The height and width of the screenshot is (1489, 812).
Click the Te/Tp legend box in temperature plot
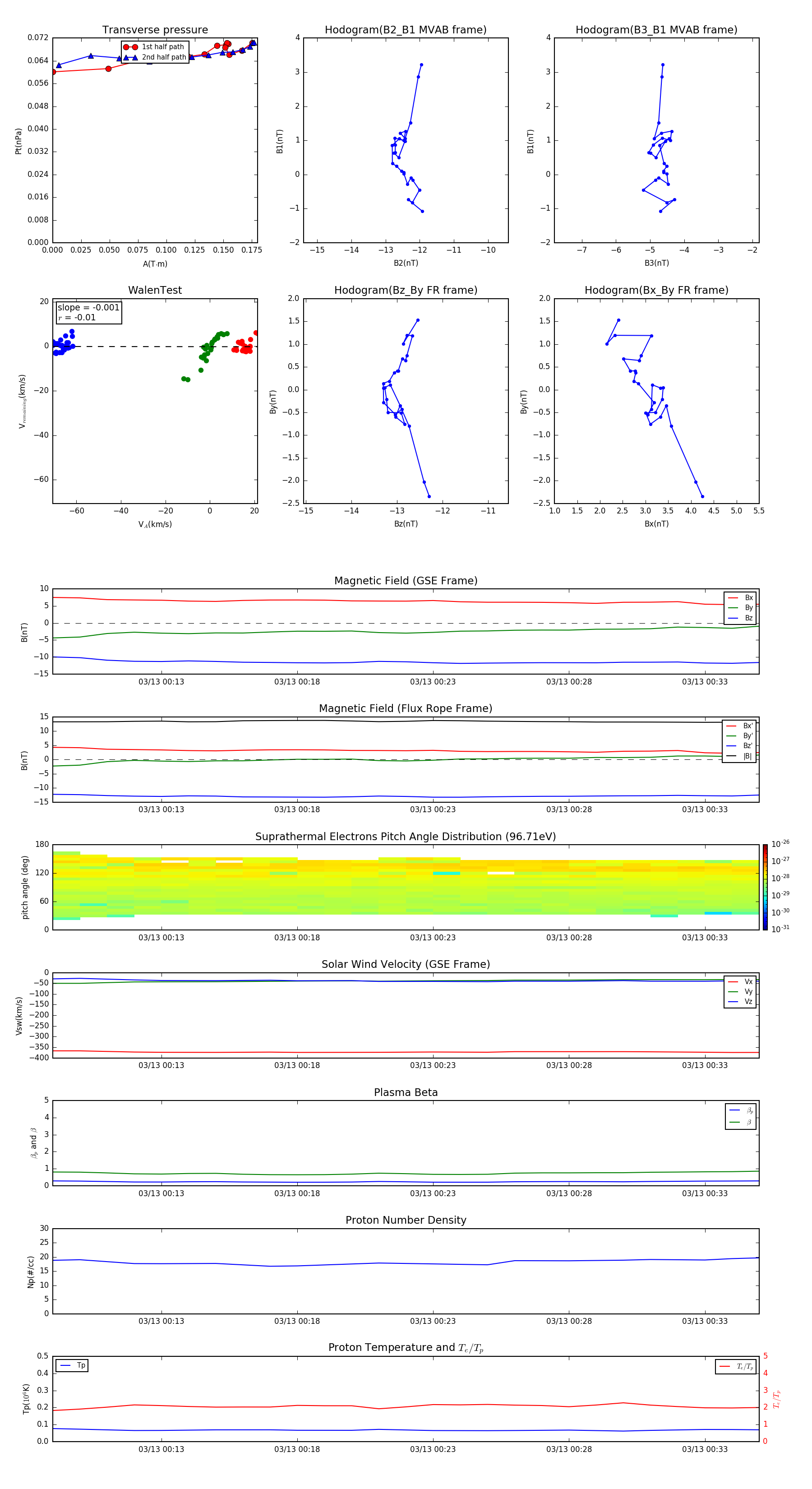[x=736, y=1367]
